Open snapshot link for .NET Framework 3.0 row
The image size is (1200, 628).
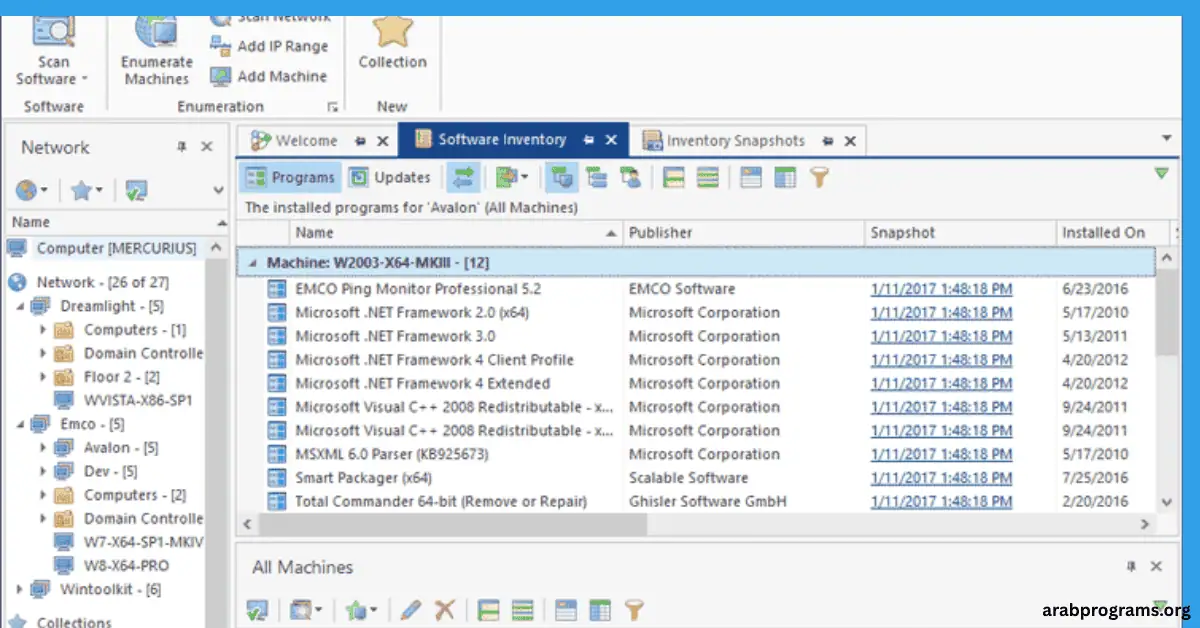941,336
